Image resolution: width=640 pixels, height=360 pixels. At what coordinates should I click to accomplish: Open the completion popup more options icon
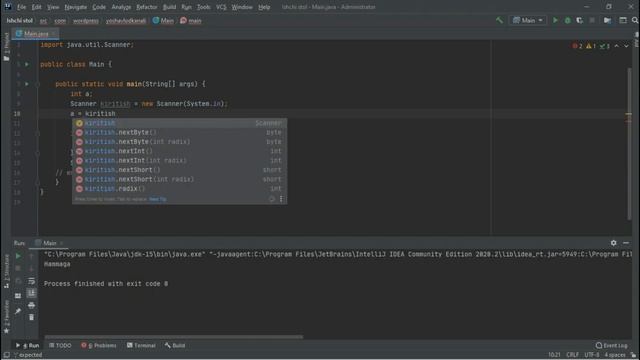[x=281, y=199]
